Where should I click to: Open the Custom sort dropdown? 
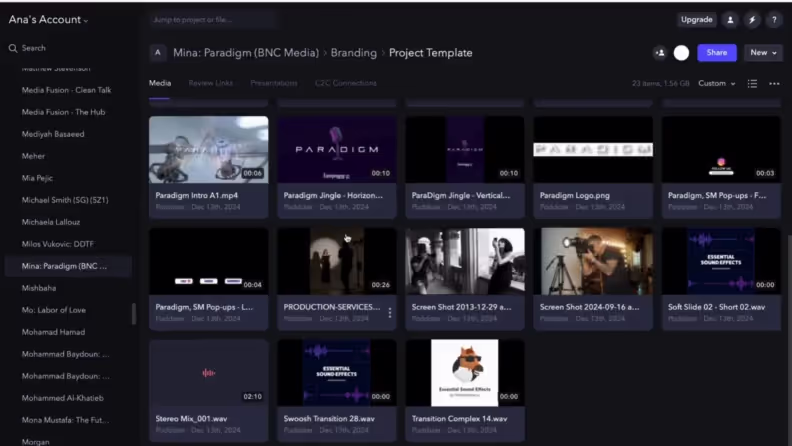716,83
